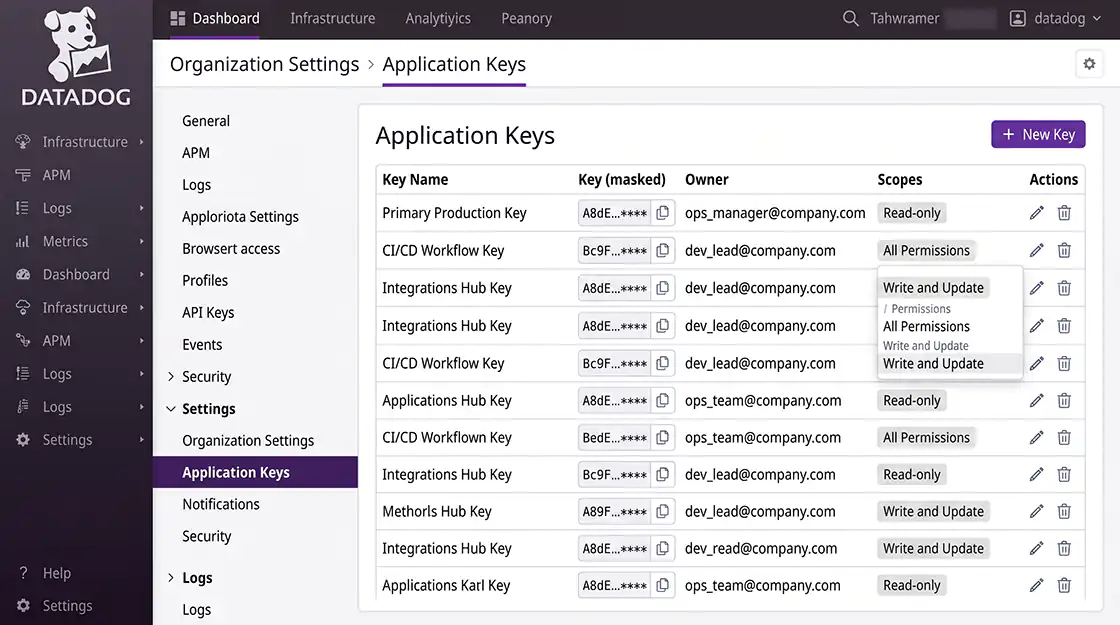Edit the Applications Hub Key

coord(1036,401)
